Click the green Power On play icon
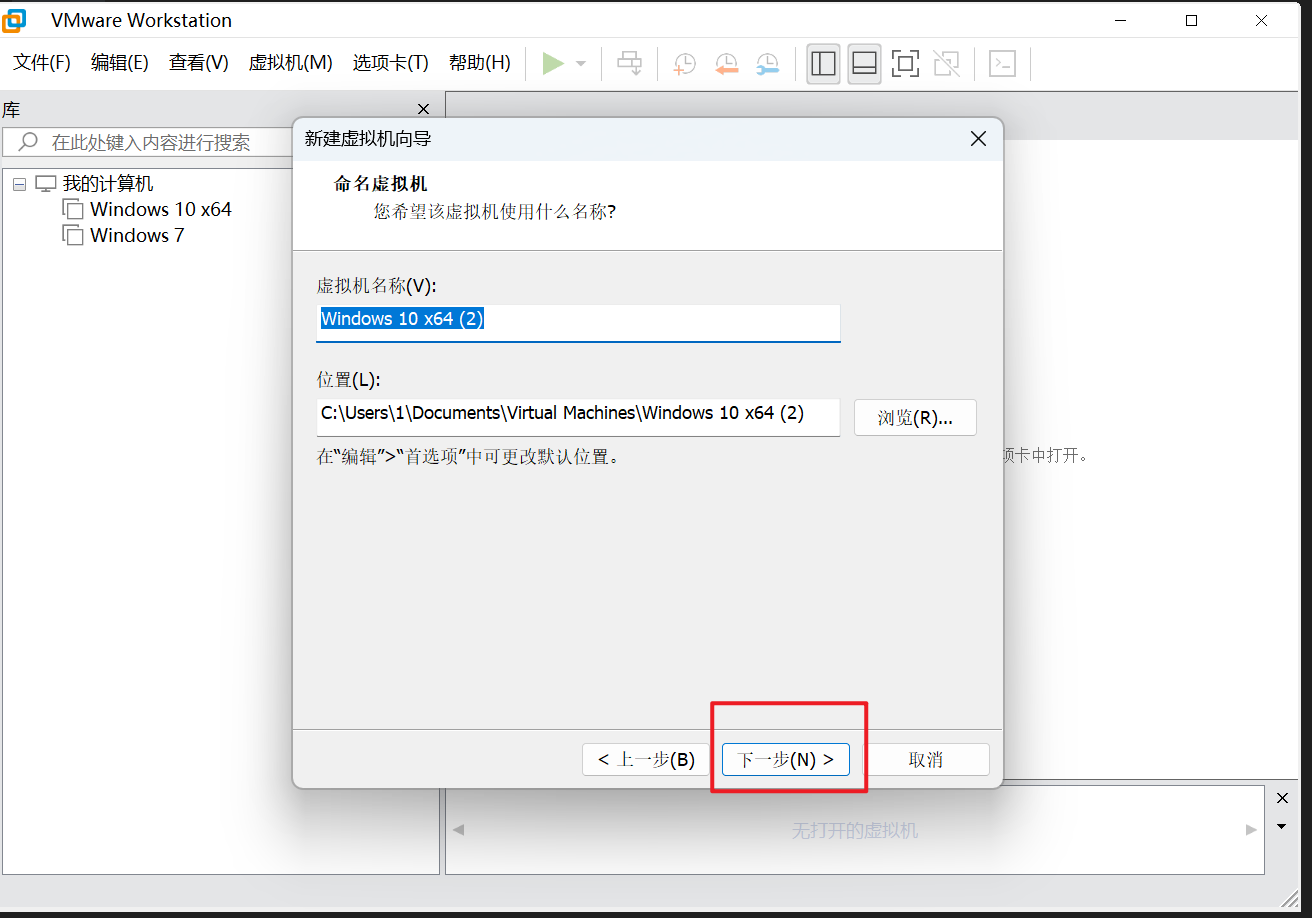The height and width of the screenshot is (918, 1312). click(553, 64)
